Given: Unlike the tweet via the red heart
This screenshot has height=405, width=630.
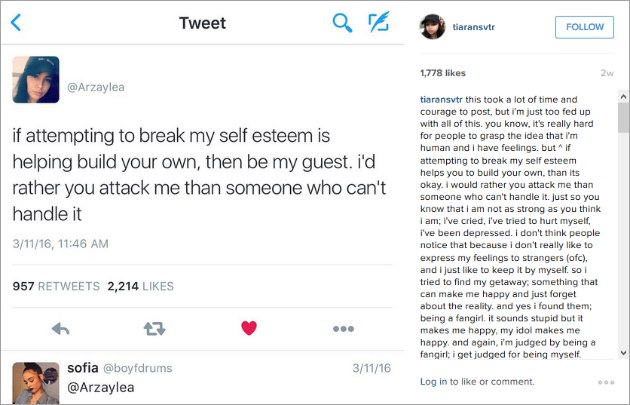Looking at the screenshot, I should [x=249, y=328].
